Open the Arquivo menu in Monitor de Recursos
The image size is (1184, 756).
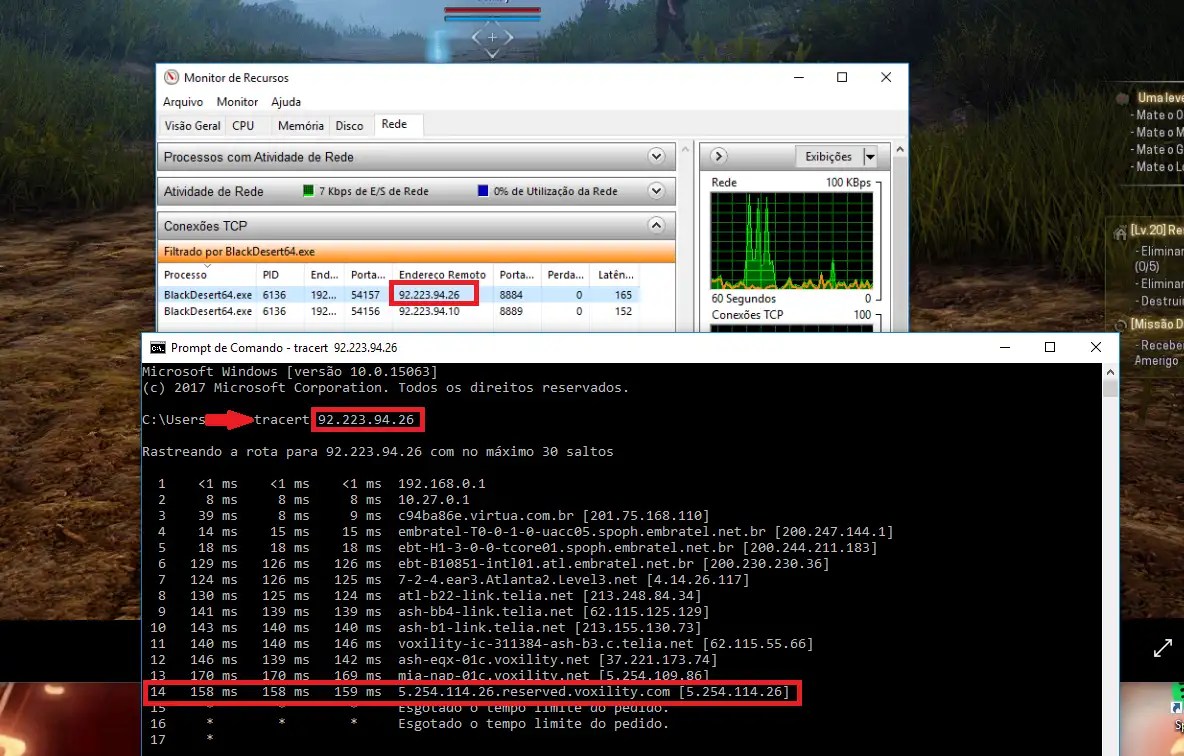pyautogui.click(x=183, y=102)
